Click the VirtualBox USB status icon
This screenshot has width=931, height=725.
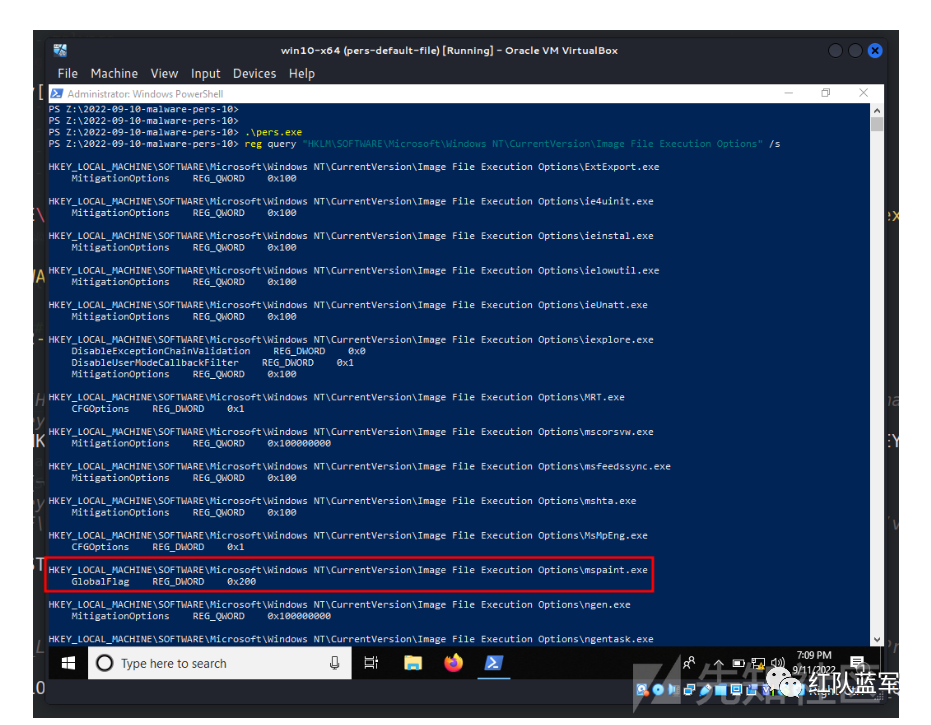705,689
